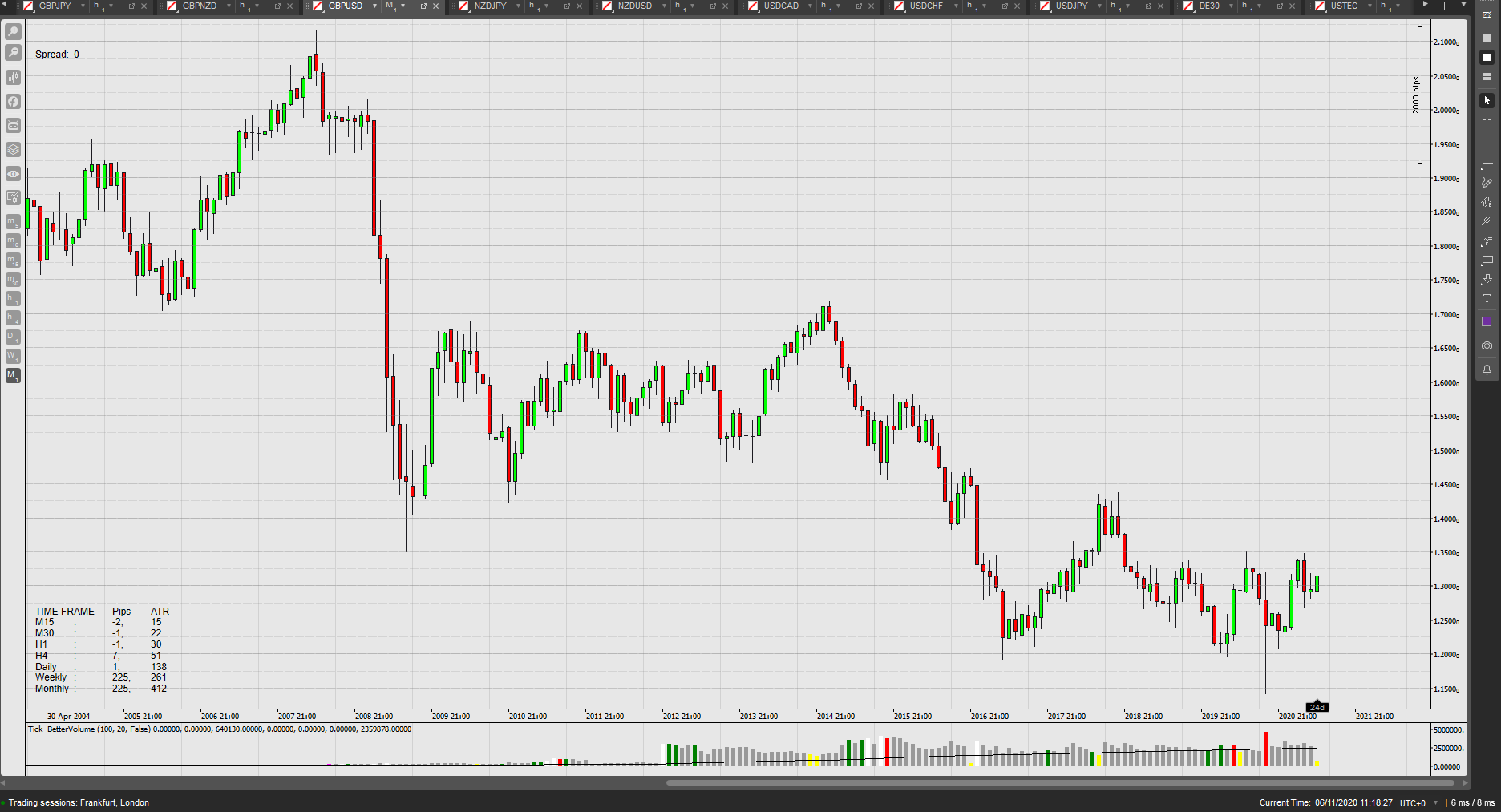Expand DE30 symbol dropdown arrow
Viewport: 1501px width, 812px height.
click(x=1231, y=6)
